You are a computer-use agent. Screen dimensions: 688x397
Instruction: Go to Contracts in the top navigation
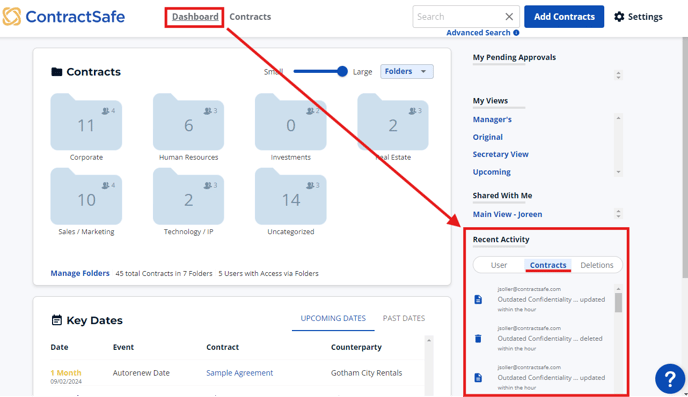click(250, 17)
